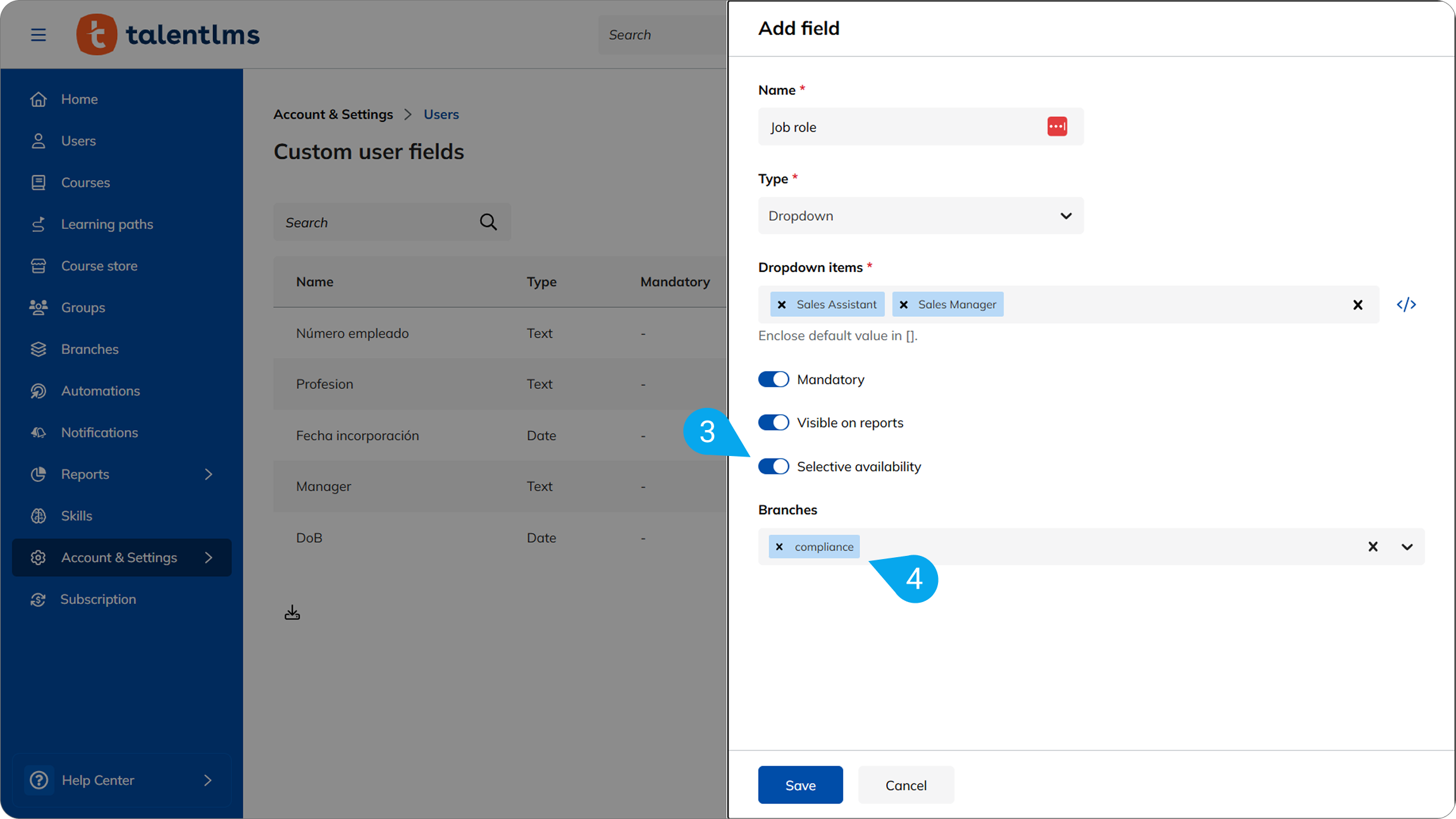Expand the Reports sidebar menu
1456x819 pixels.
pyautogui.click(x=209, y=474)
